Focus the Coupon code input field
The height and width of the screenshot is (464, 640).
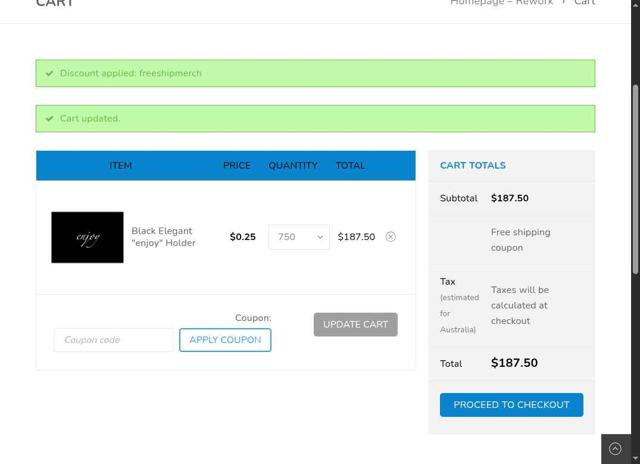click(x=114, y=340)
